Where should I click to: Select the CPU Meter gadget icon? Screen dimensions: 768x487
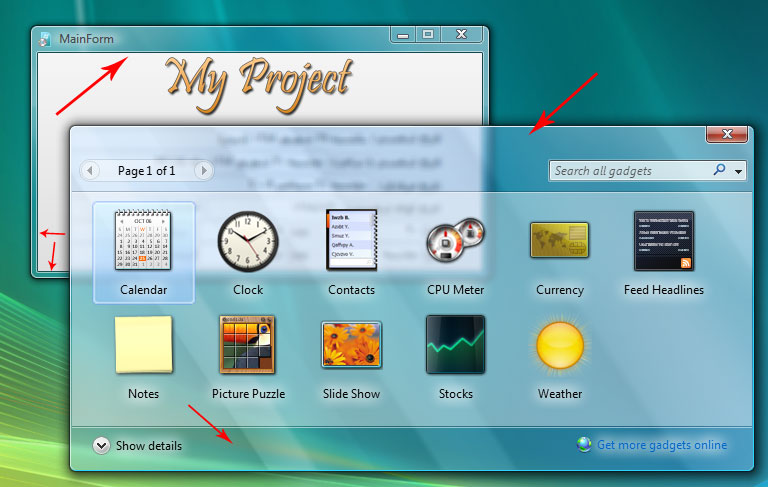(455, 239)
